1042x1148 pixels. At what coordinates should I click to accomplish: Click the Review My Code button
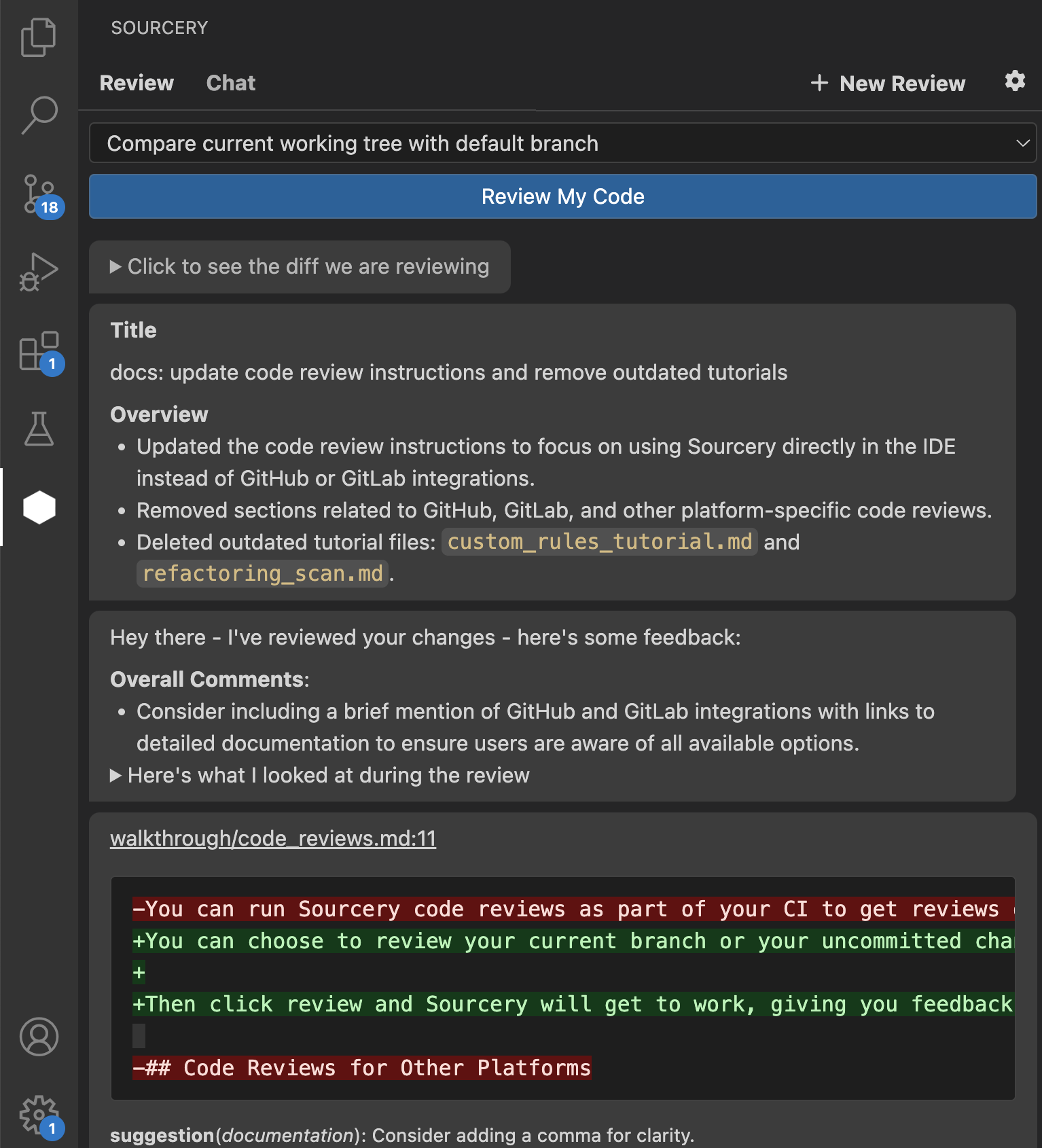pos(562,196)
